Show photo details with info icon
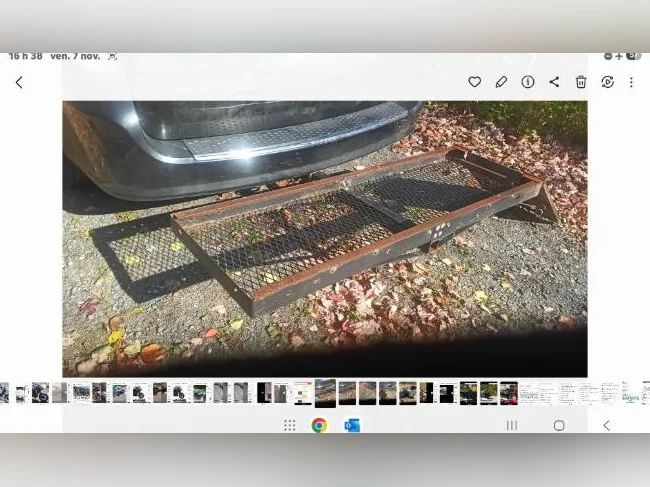This screenshot has height=487, width=650. [528, 82]
